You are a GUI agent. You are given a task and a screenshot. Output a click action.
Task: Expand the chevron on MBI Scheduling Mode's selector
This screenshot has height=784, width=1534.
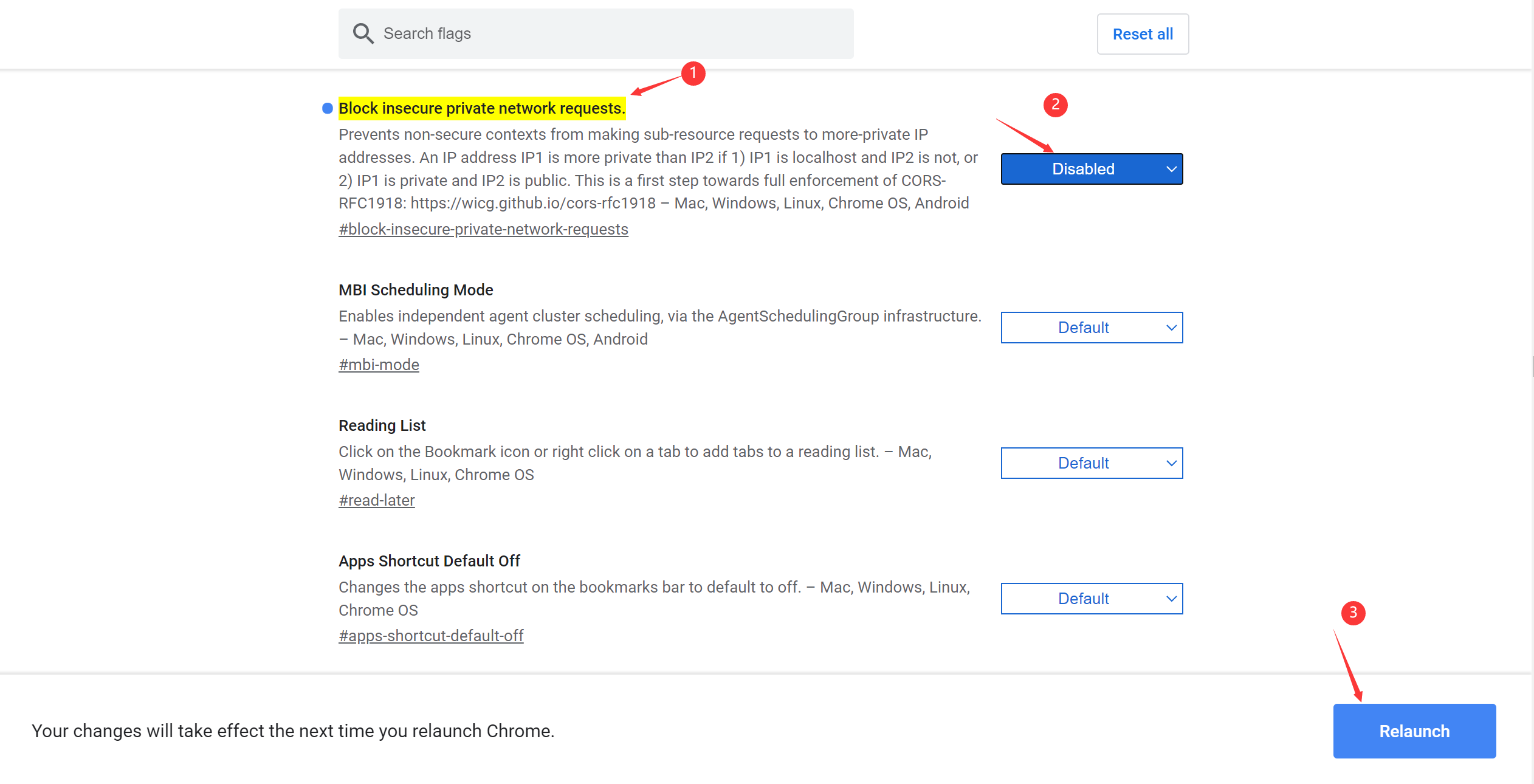pos(1172,328)
